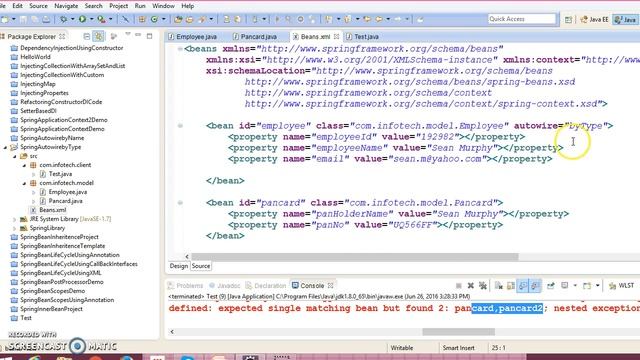Open the Package Explorer View Menu
This screenshot has height=360, width=640.
(x=128, y=34)
